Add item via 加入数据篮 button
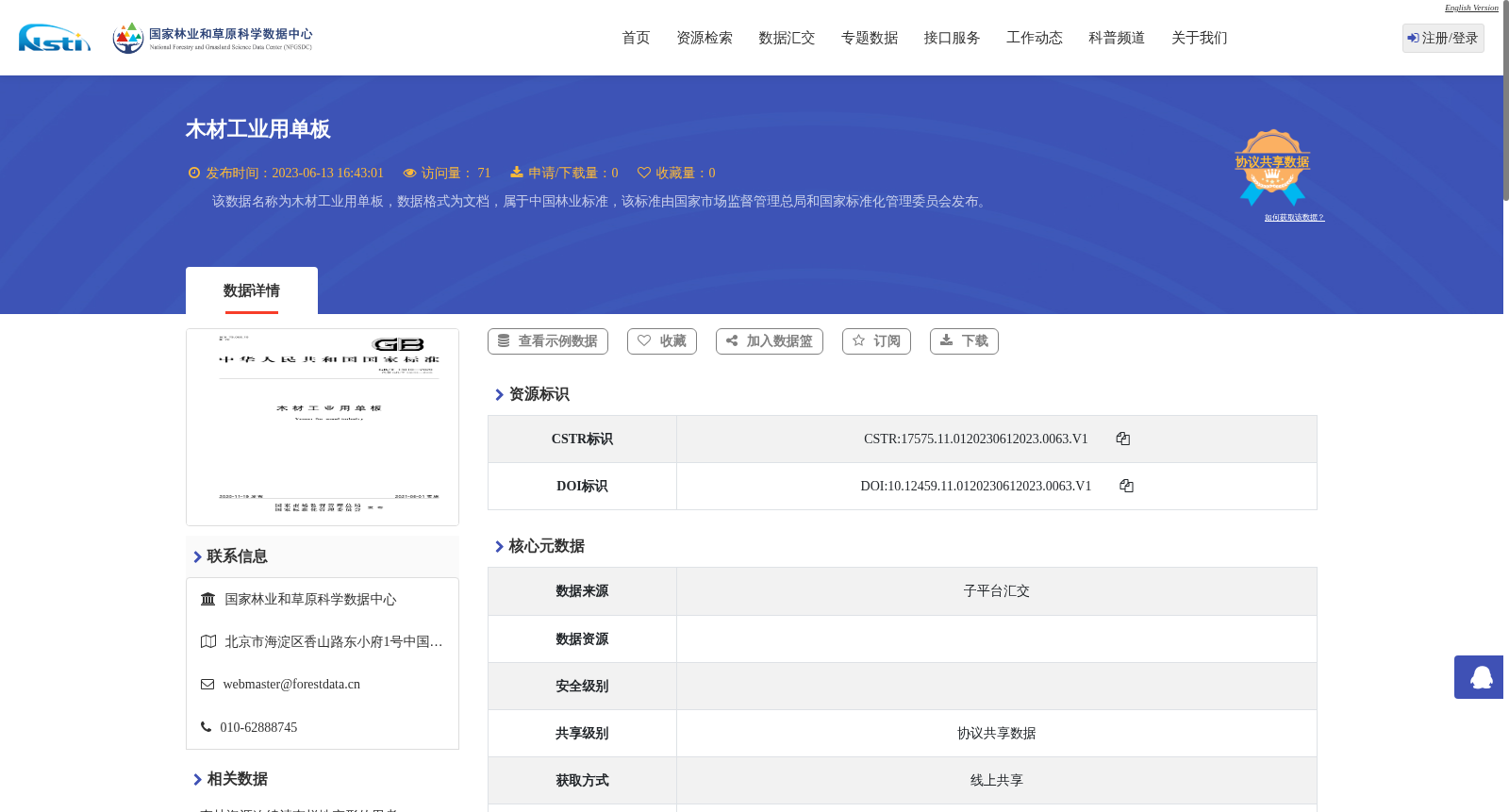The image size is (1509, 812). click(770, 341)
